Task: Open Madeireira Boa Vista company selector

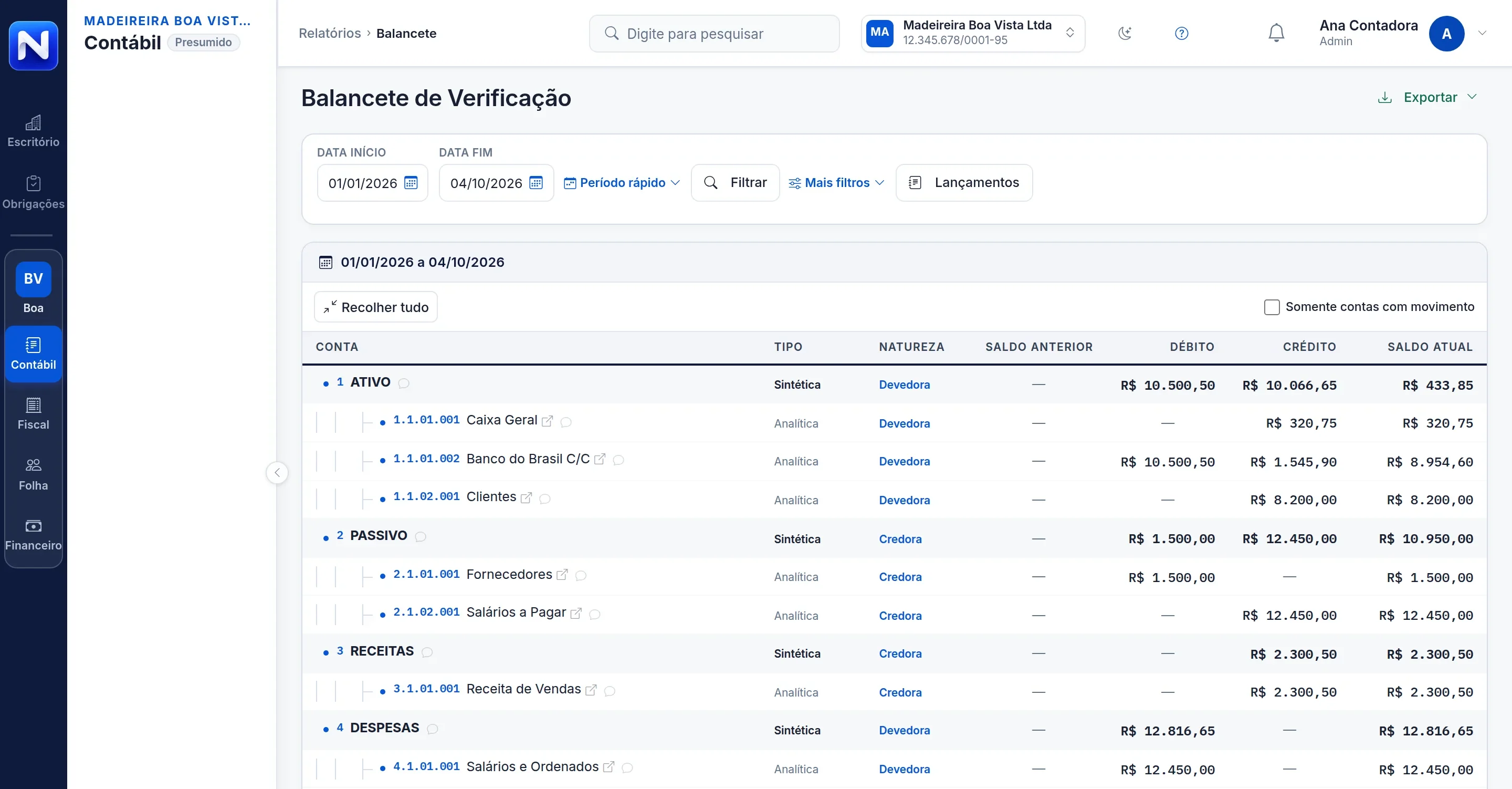Action: [973, 34]
